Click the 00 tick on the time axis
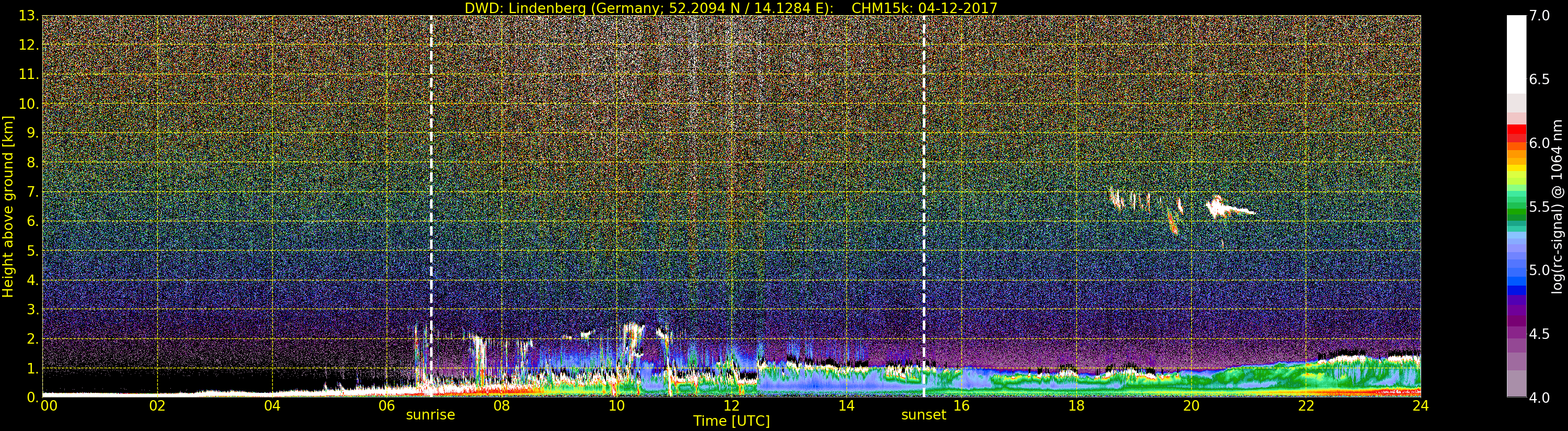Viewport: 1568px width, 431px height. [49, 406]
